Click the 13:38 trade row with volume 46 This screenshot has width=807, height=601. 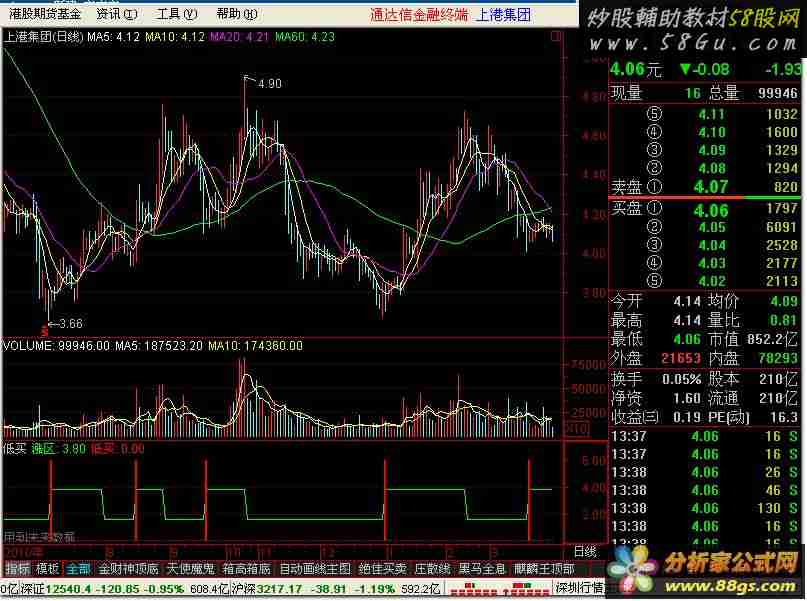(x=704, y=490)
